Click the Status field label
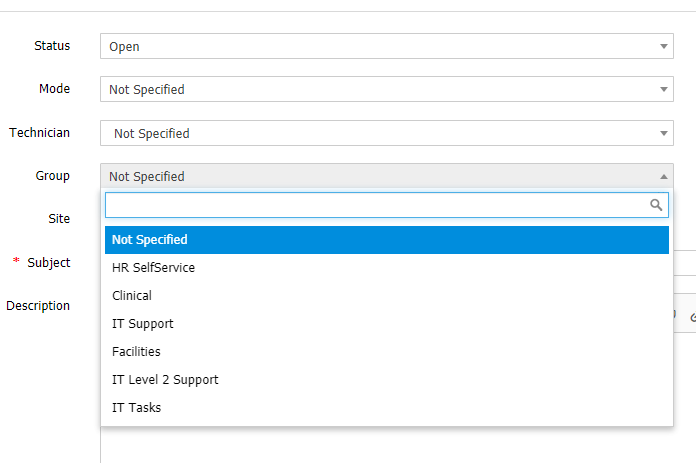696x463 pixels. [52, 46]
